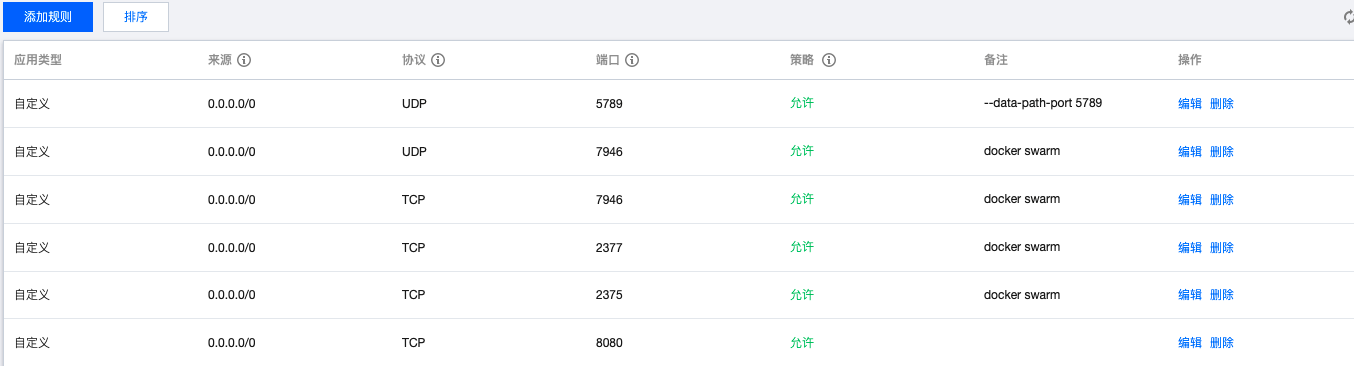Click the info icon beside 策略 header
Viewport: 1354px width, 366px height.
[829, 60]
